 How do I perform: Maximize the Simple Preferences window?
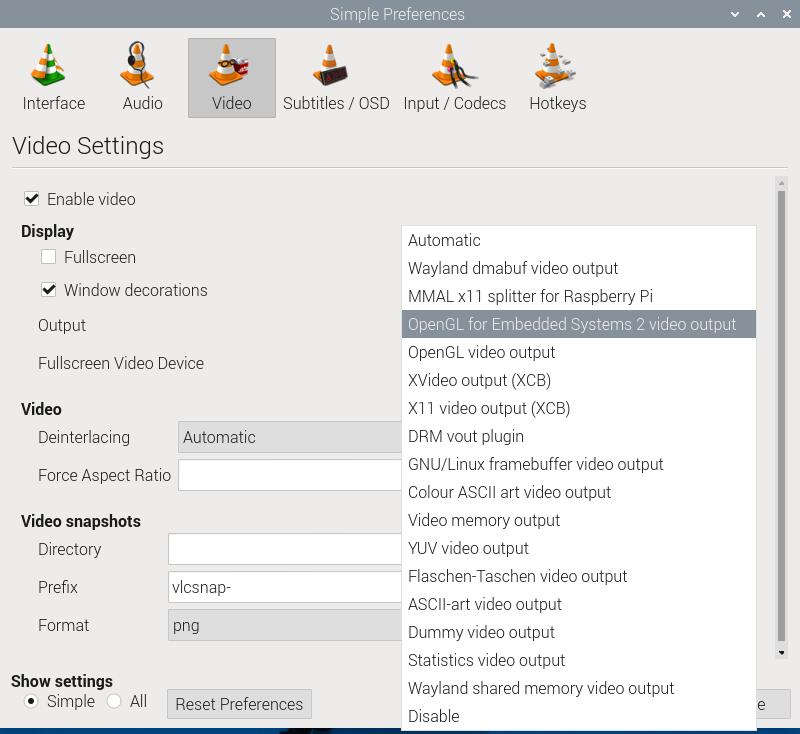click(761, 14)
